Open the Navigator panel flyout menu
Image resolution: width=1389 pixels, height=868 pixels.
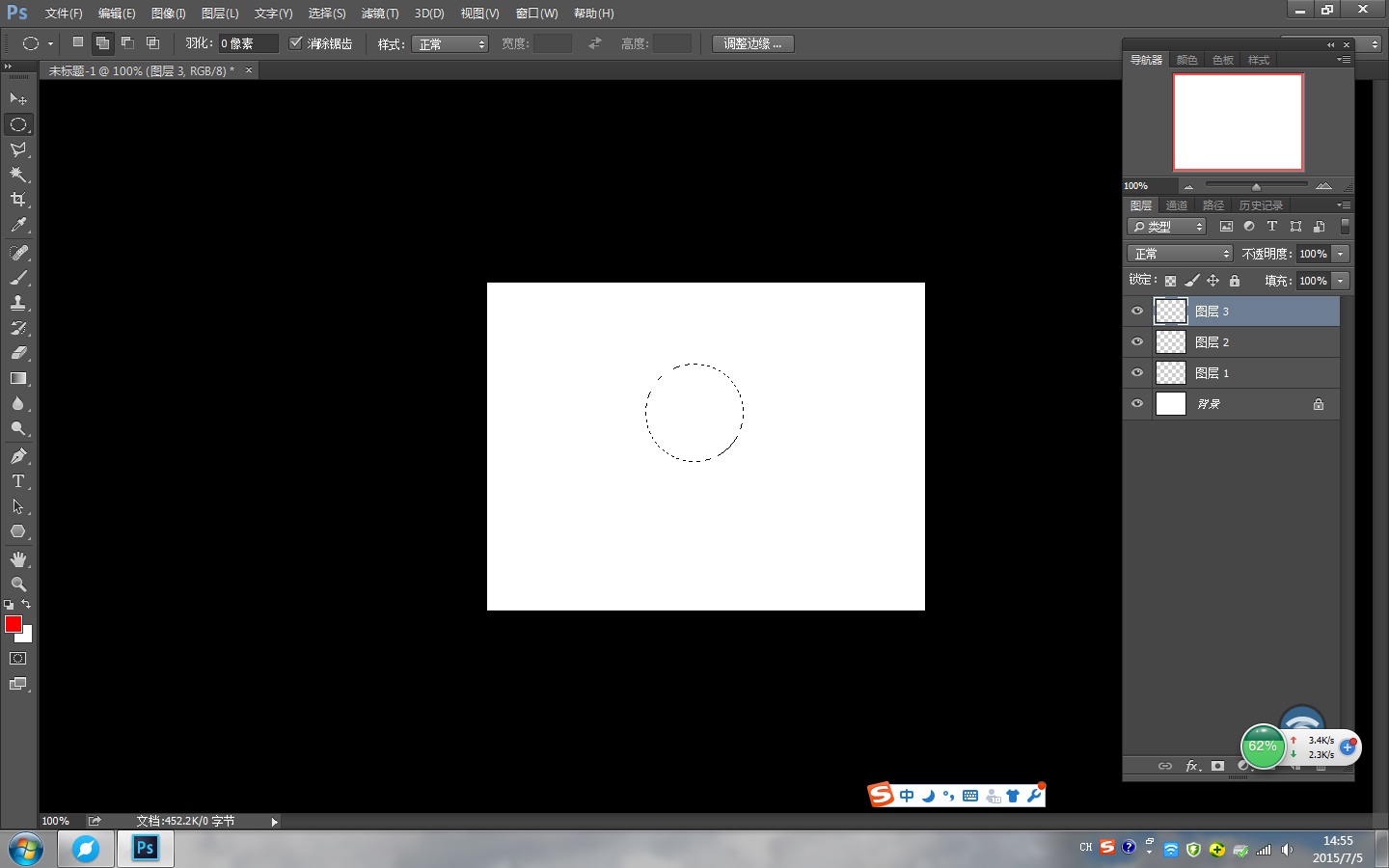(x=1344, y=60)
